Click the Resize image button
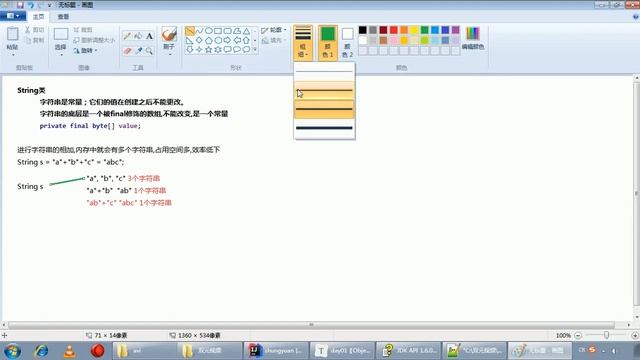Image resolution: width=640 pixels, height=360 pixels. 94,40
